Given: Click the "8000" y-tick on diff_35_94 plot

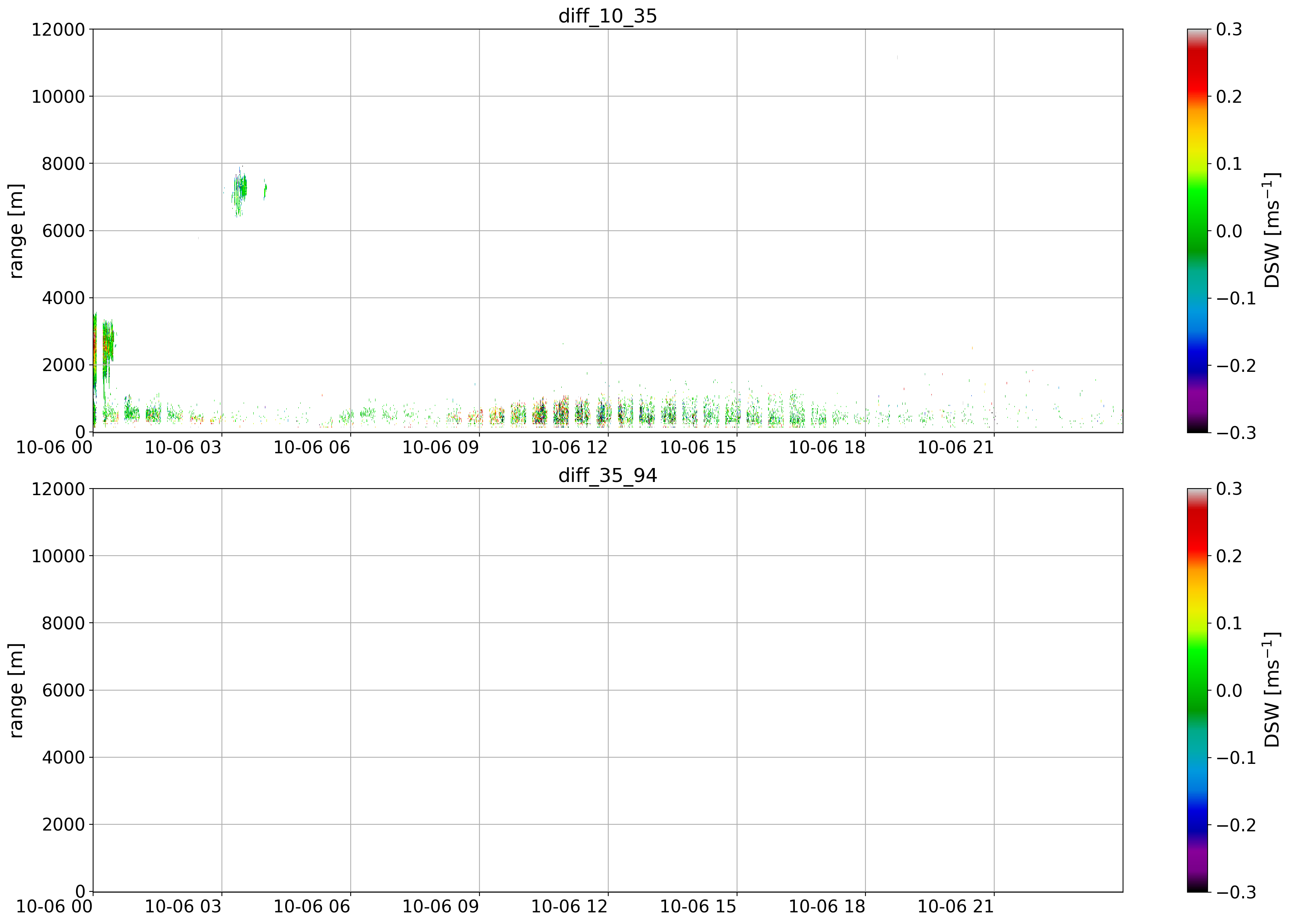Looking at the screenshot, I should pyautogui.click(x=63, y=623).
